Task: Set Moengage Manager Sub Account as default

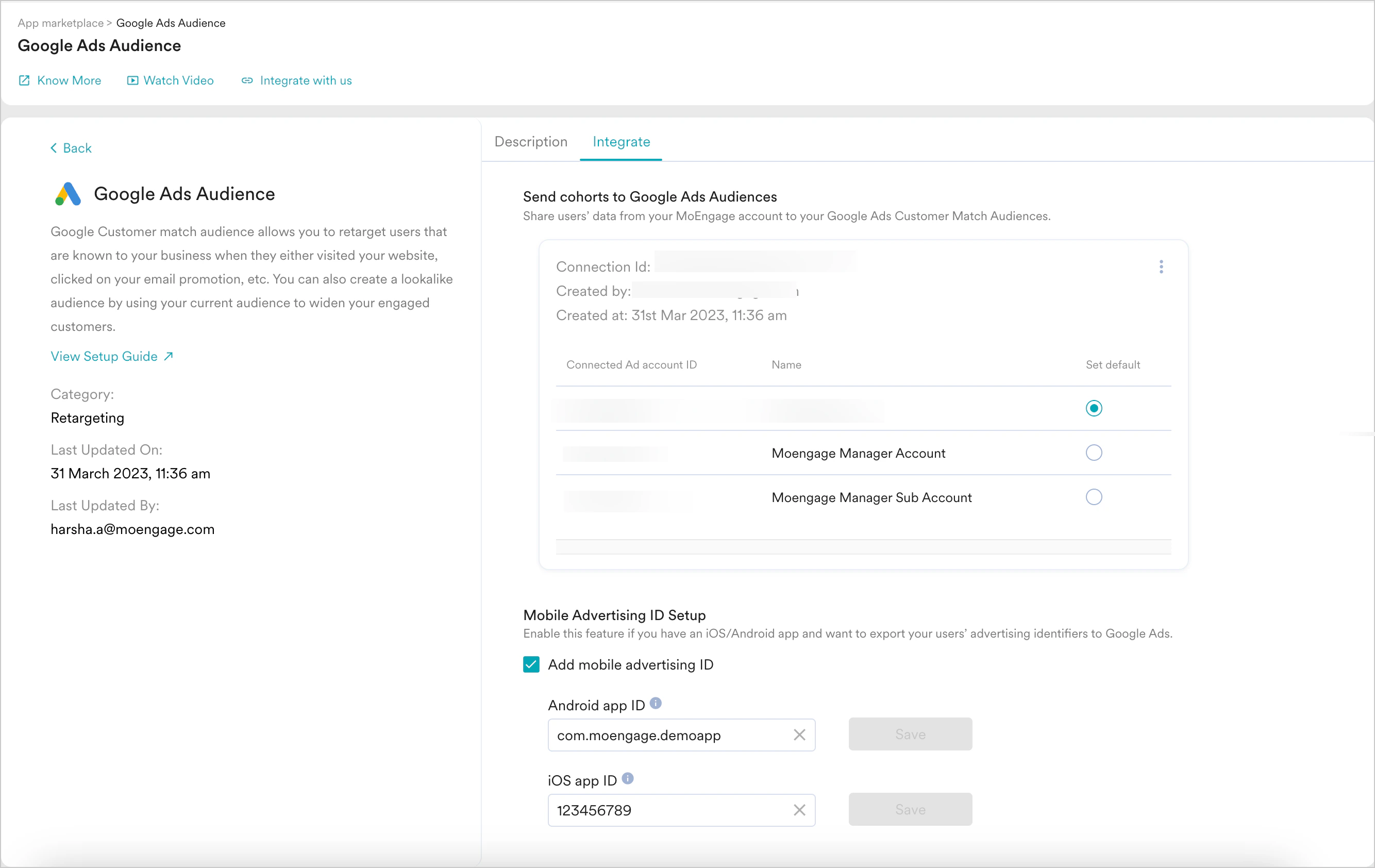Action: (x=1094, y=497)
